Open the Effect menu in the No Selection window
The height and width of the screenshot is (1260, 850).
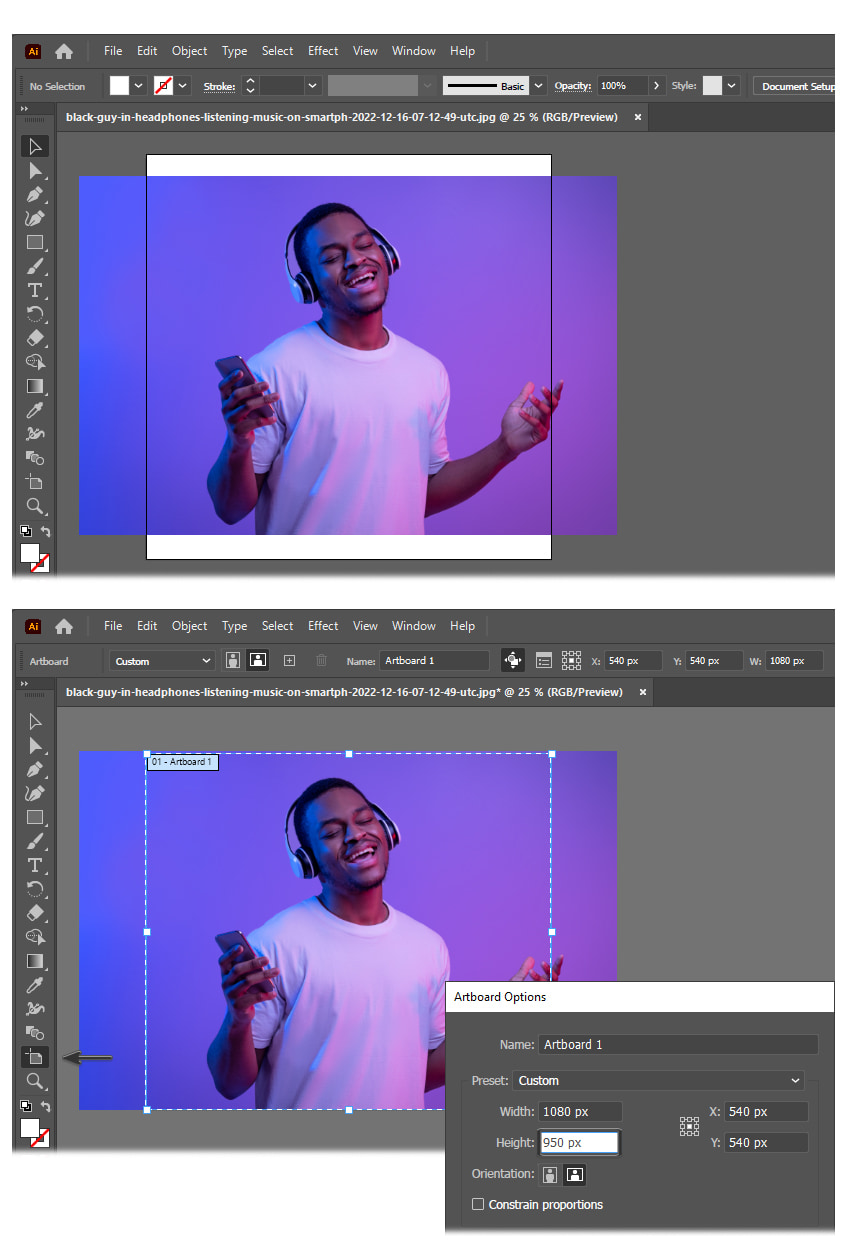[x=323, y=51]
